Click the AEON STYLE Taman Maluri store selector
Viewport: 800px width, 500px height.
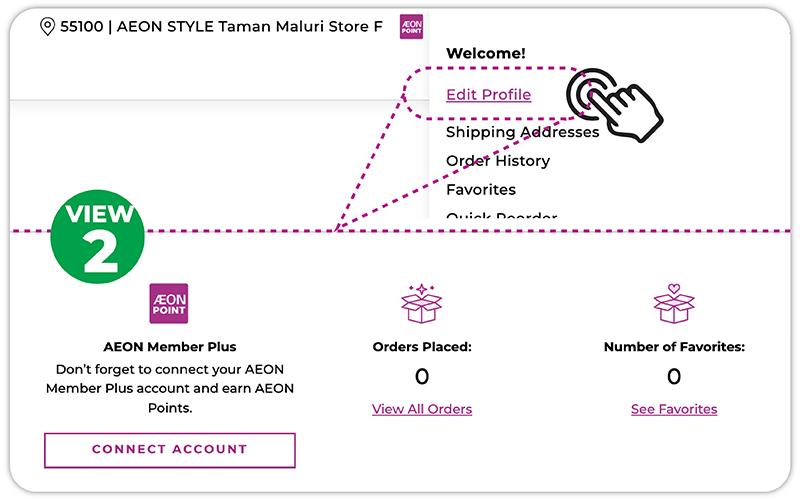[221, 27]
